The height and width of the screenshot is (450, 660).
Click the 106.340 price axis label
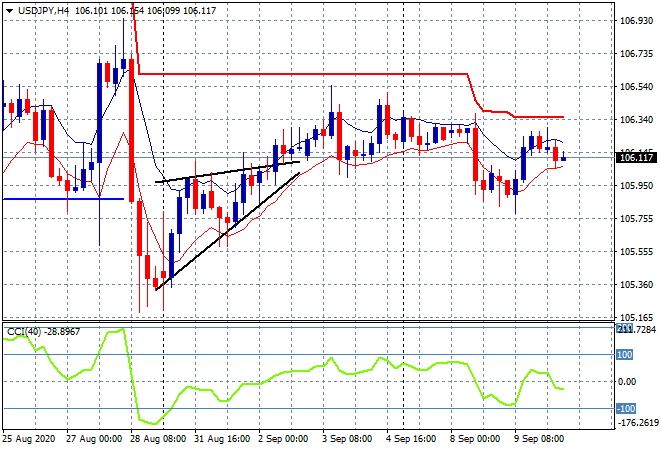(636, 120)
